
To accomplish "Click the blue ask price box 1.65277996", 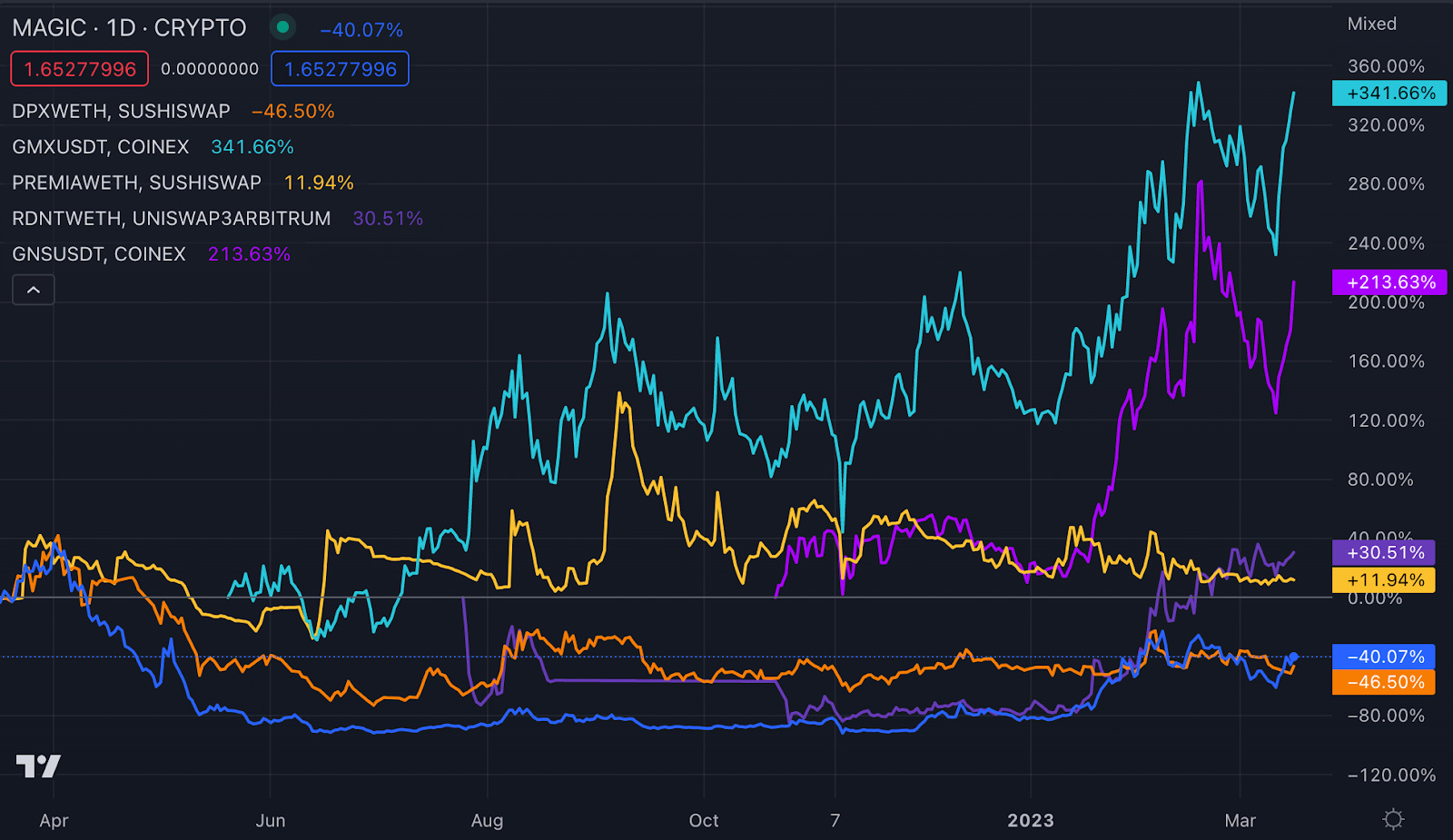I will pyautogui.click(x=340, y=68).
